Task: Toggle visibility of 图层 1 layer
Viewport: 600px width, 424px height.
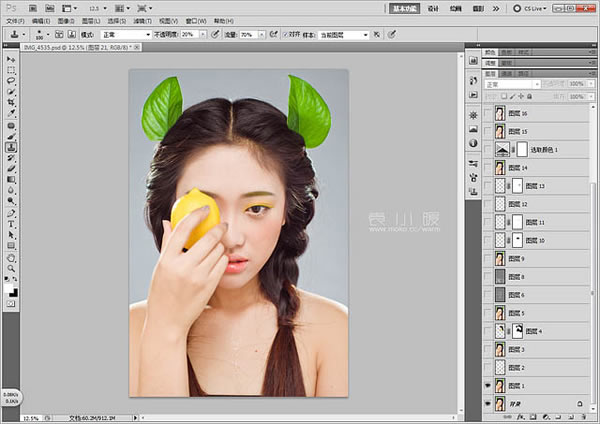Action: (x=487, y=385)
